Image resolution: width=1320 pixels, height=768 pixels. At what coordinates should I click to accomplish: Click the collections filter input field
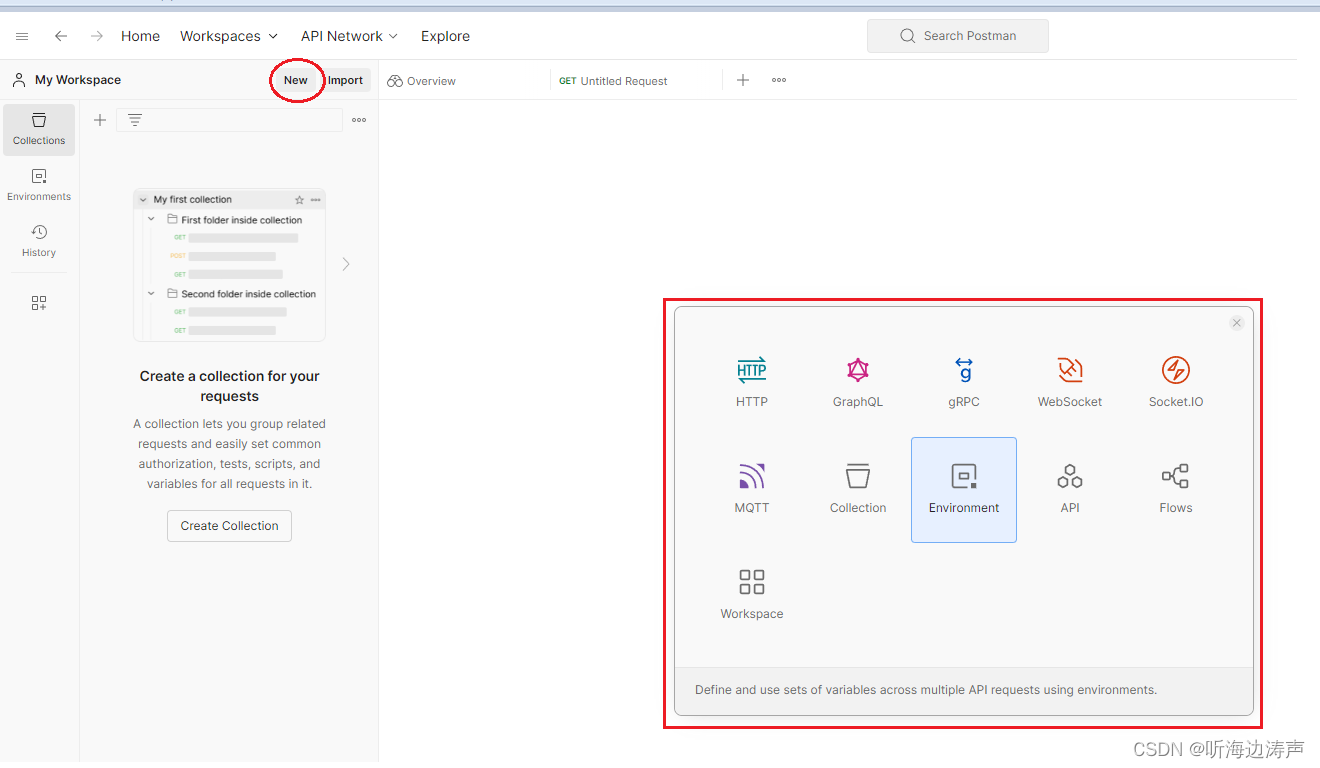229,120
